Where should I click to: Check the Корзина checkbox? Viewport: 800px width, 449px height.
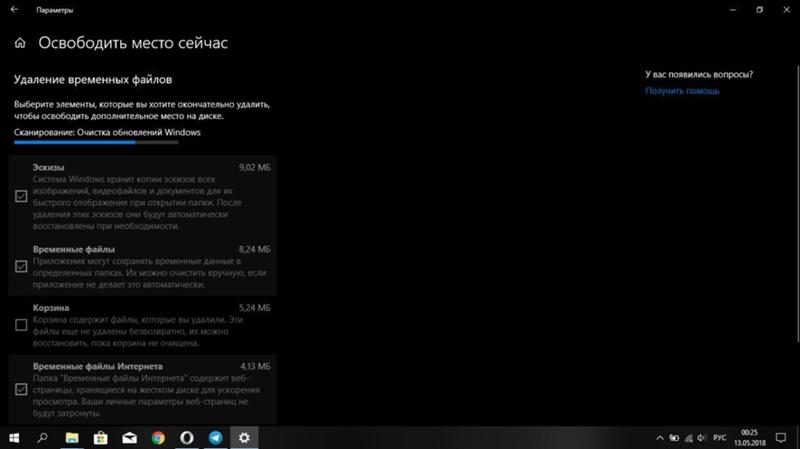click(21, 325)
